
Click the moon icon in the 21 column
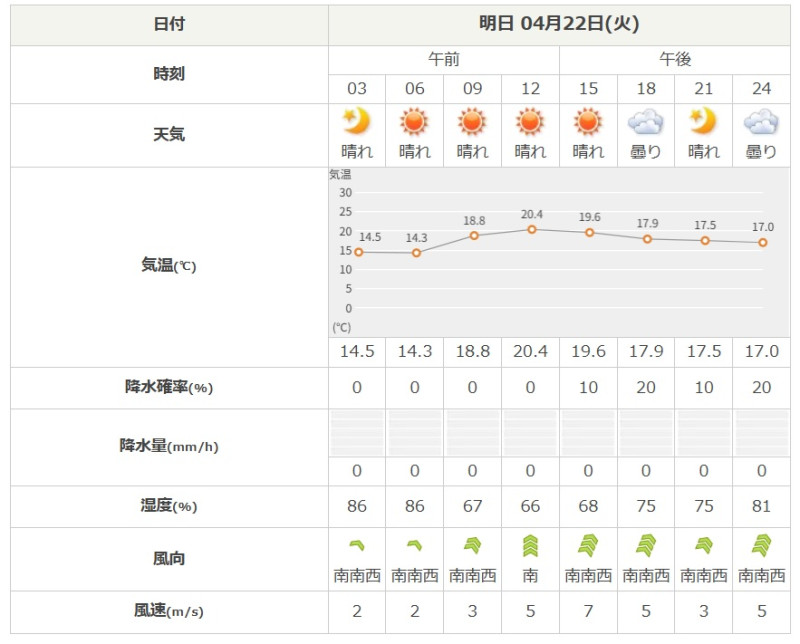(704, 122)
